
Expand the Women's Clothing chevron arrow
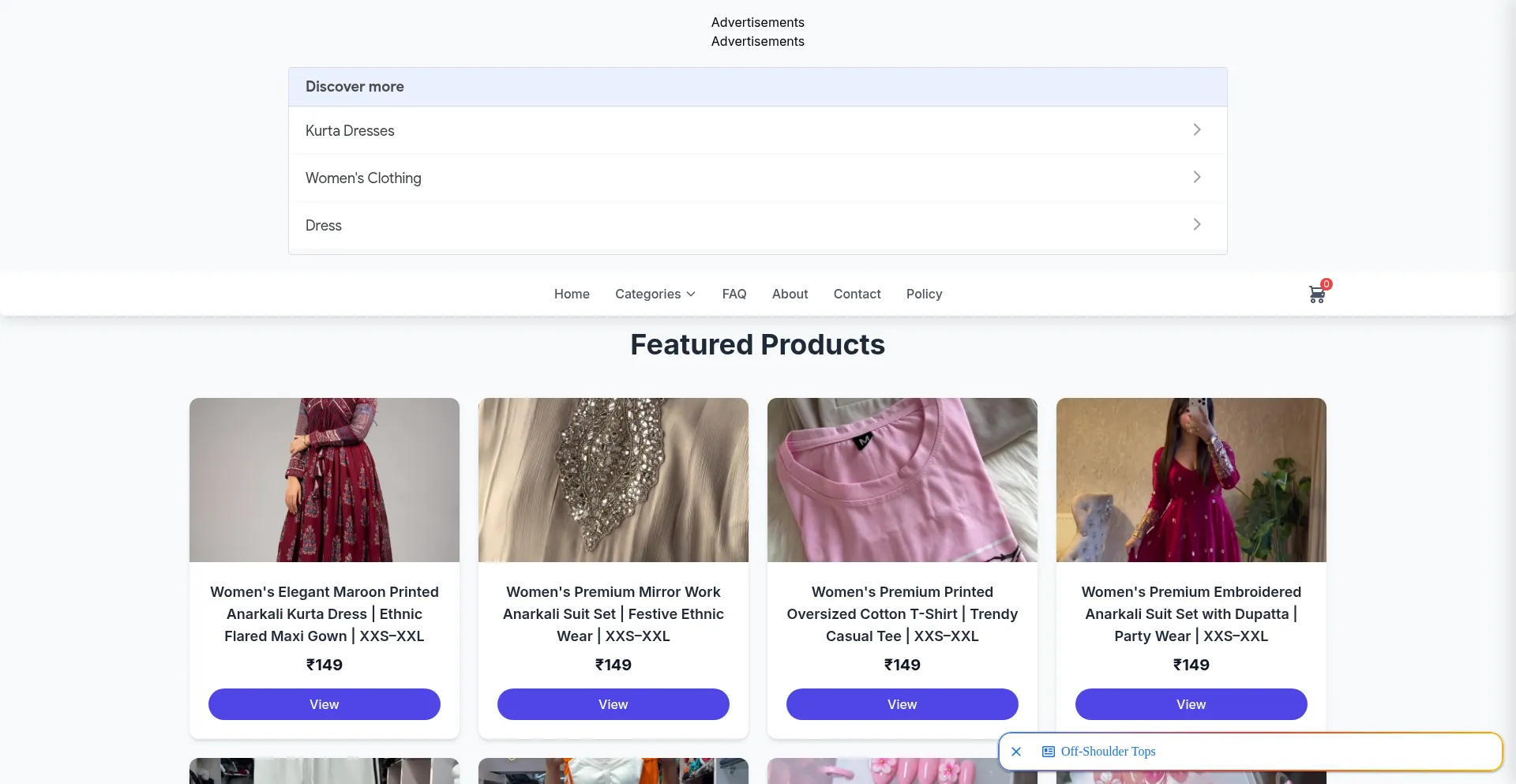point(1197,177)
